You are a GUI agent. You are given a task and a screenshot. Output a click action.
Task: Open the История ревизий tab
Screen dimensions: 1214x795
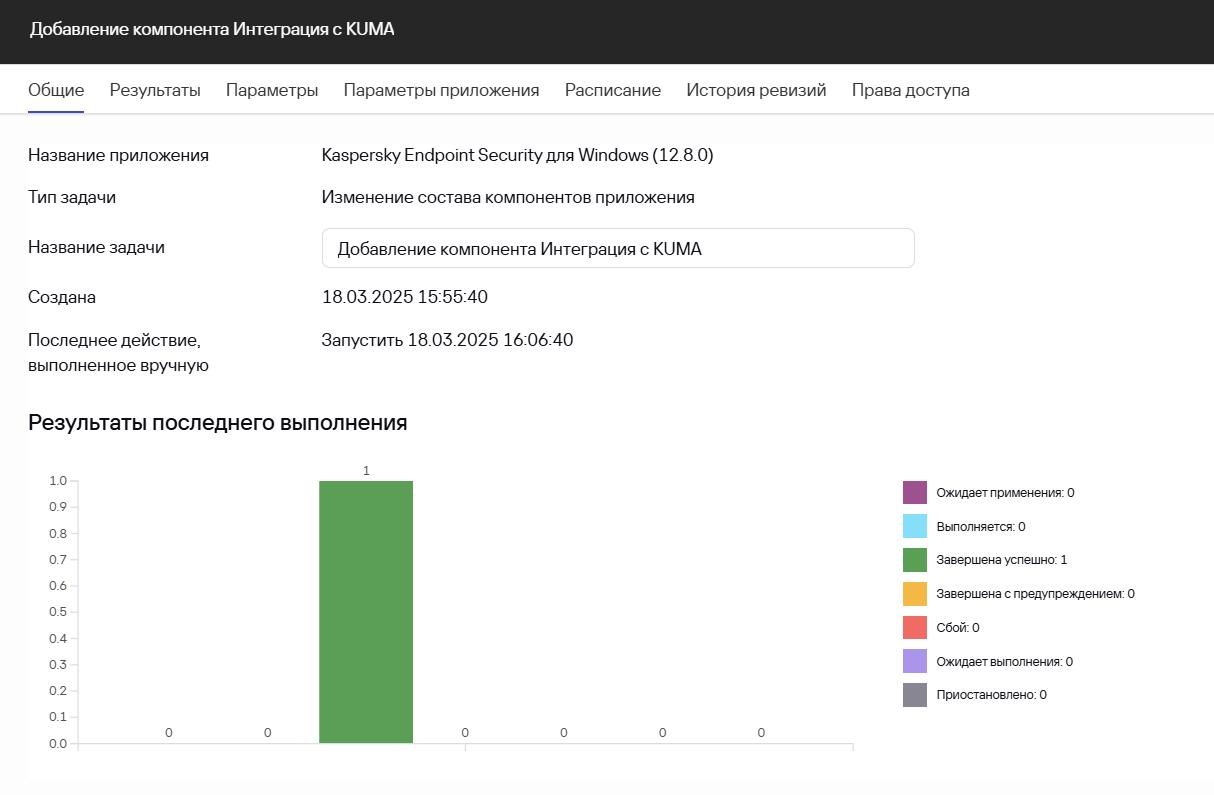756,90
